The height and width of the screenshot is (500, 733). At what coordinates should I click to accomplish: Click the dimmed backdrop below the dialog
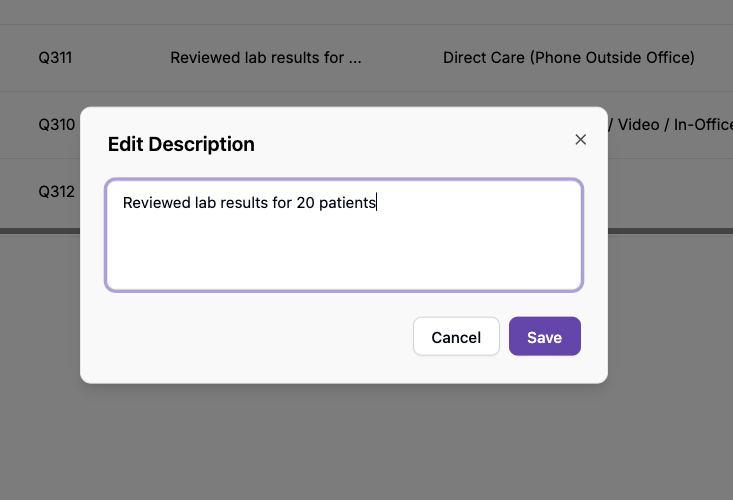tap(366, 440)
